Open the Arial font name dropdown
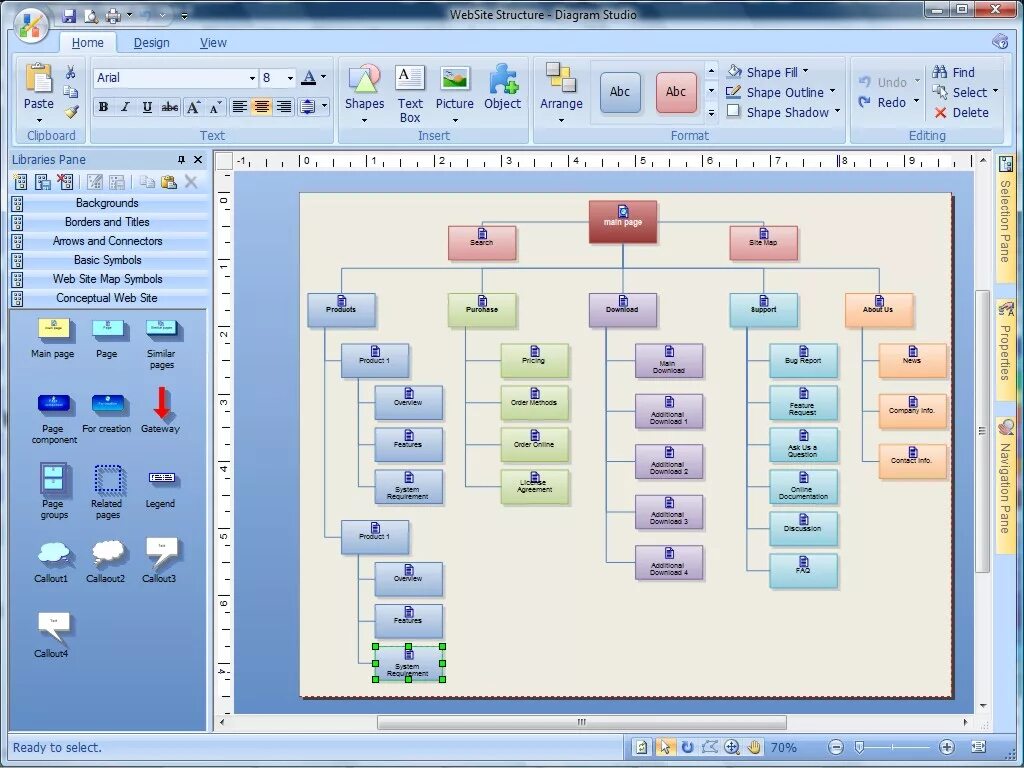The height and width of the screenshot is (768, 1024). (x=252, y=78)
